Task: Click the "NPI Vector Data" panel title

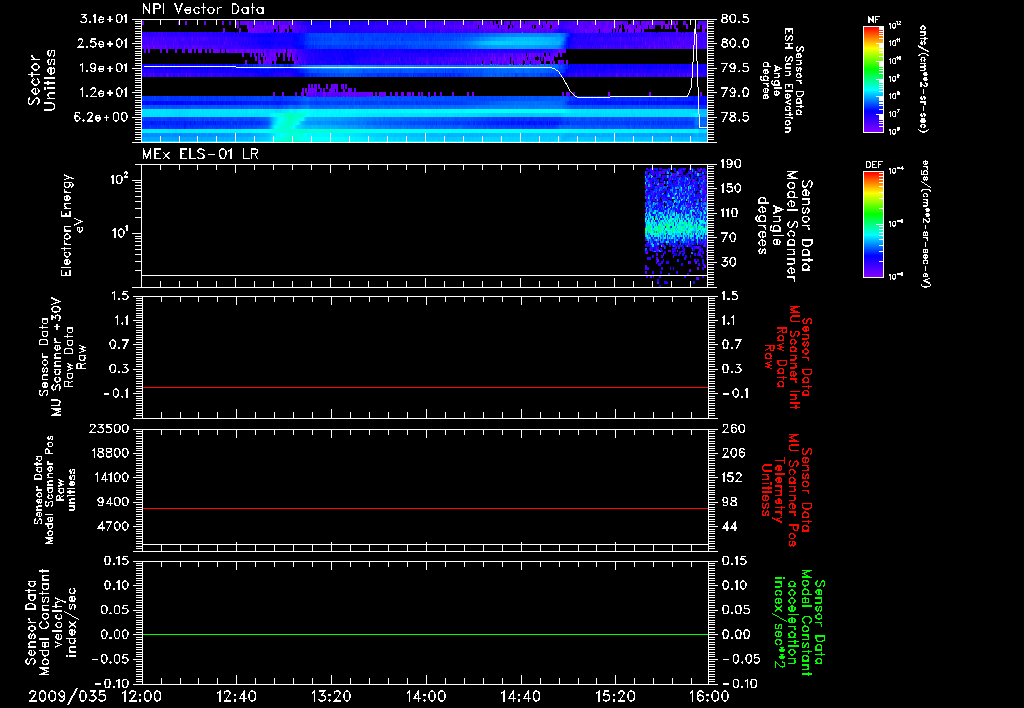Action: [x=203, y=9]
